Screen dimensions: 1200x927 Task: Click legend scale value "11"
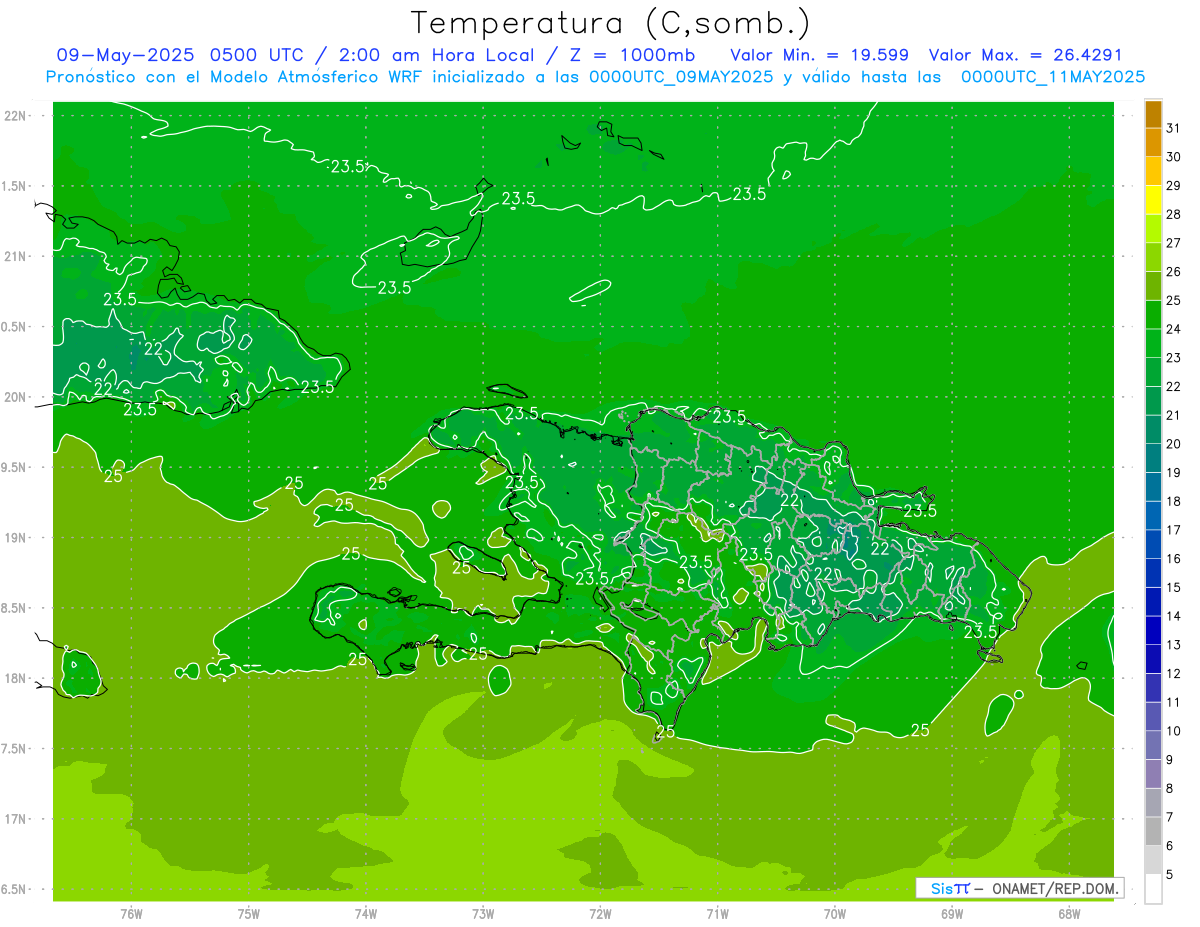click(1174, 702)
